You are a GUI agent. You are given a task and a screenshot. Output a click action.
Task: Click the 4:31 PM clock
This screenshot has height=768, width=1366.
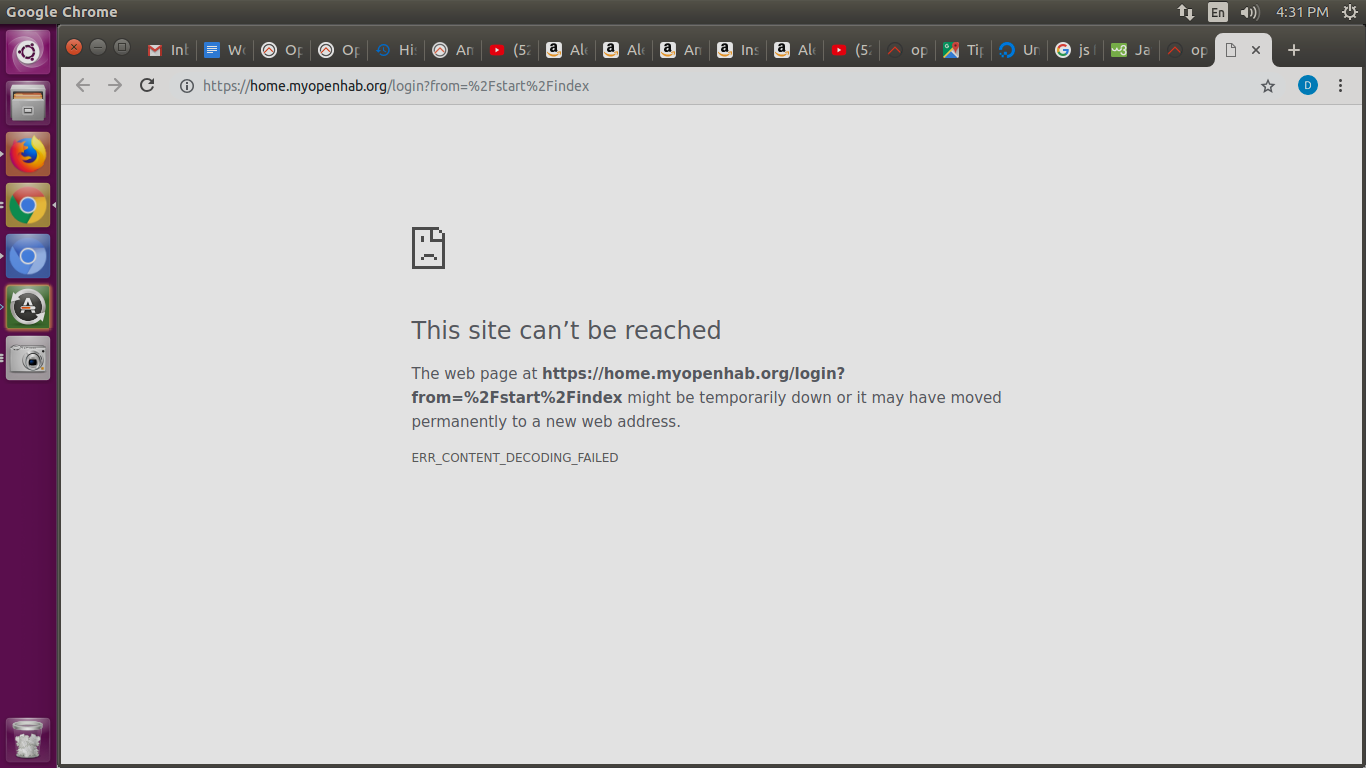[x=1302, y=12]
